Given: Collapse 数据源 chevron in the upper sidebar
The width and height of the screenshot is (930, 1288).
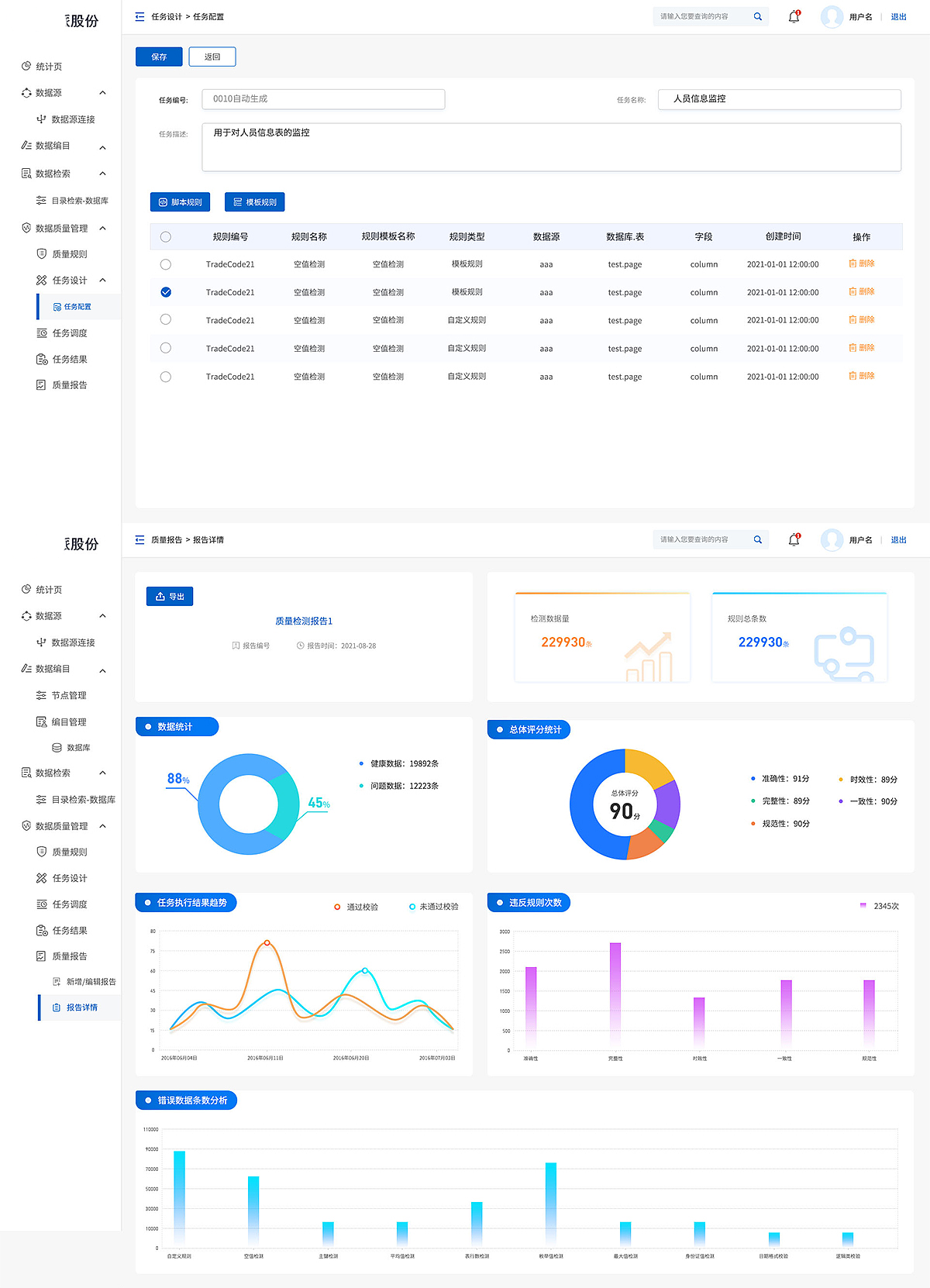Looking at the screenshot, I should (x=102, y=93).
